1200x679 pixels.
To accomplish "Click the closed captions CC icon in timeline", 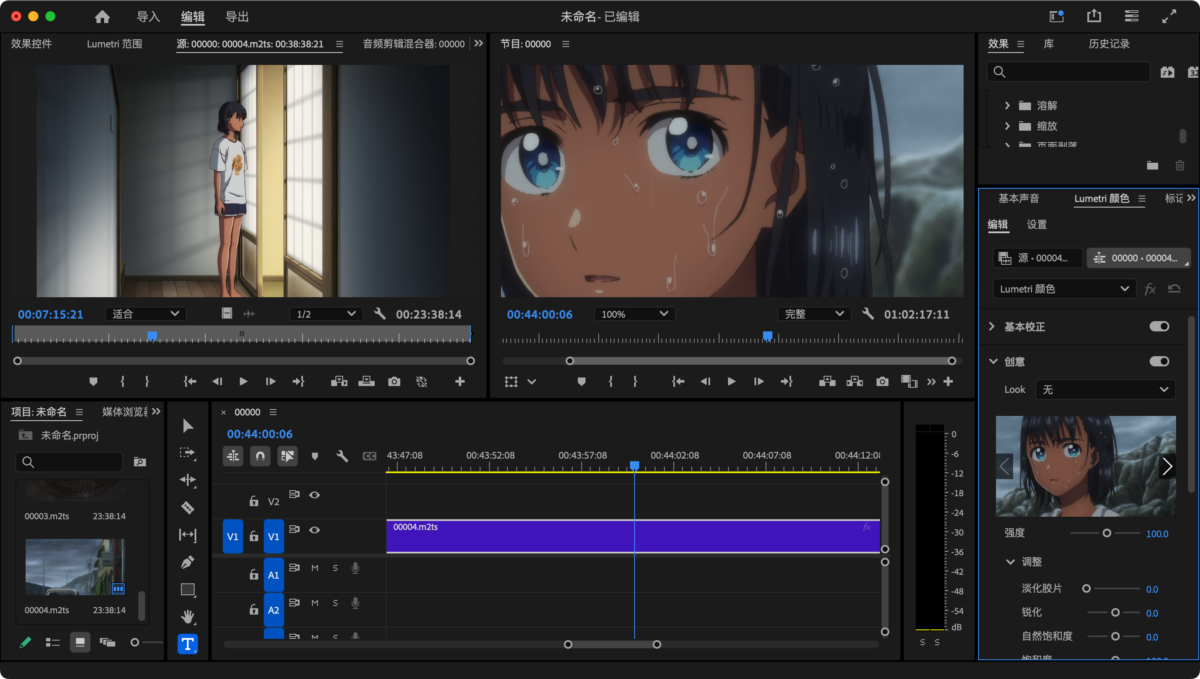I will (369, 456).
